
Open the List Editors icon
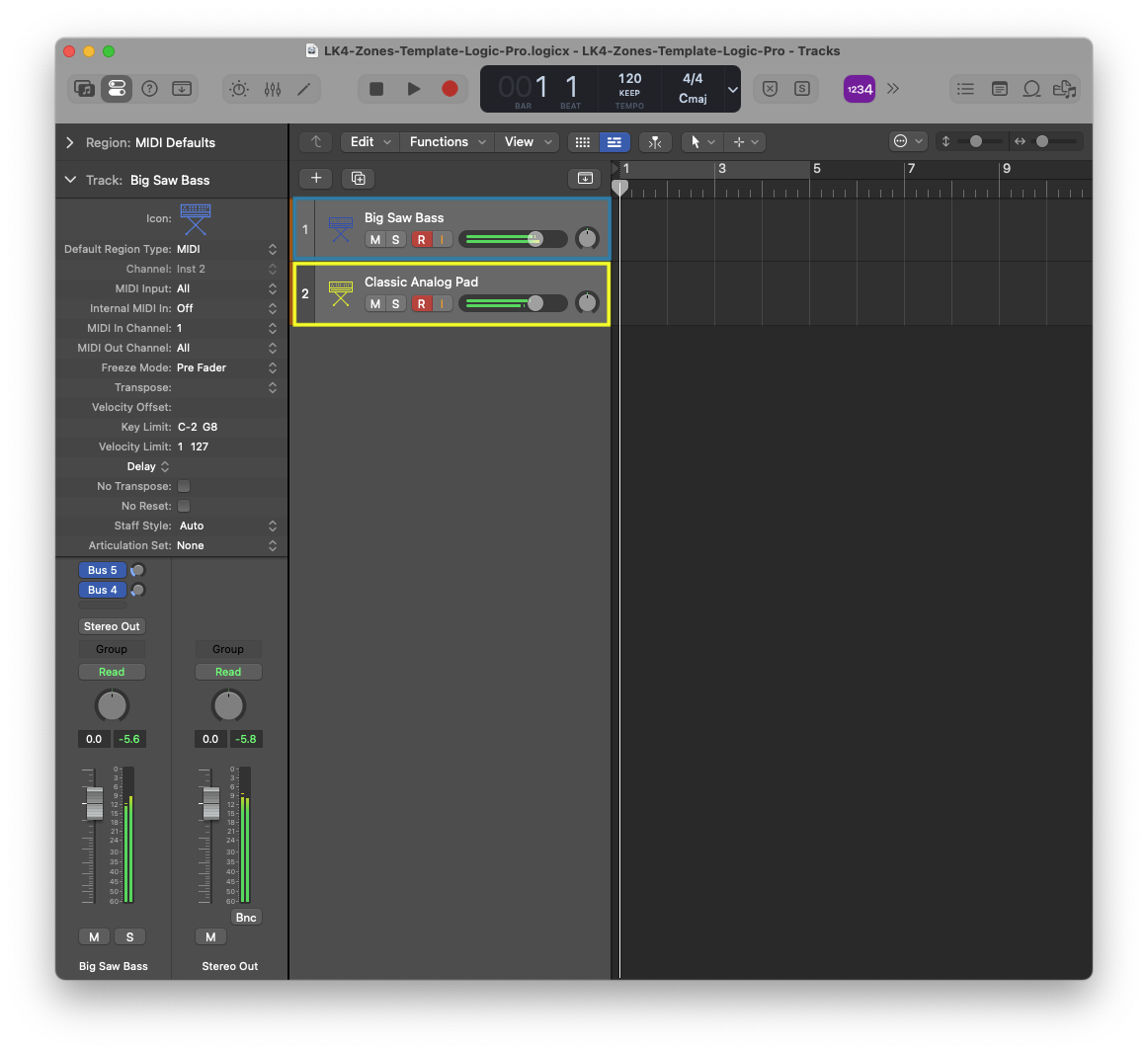(x=965, y=89)
